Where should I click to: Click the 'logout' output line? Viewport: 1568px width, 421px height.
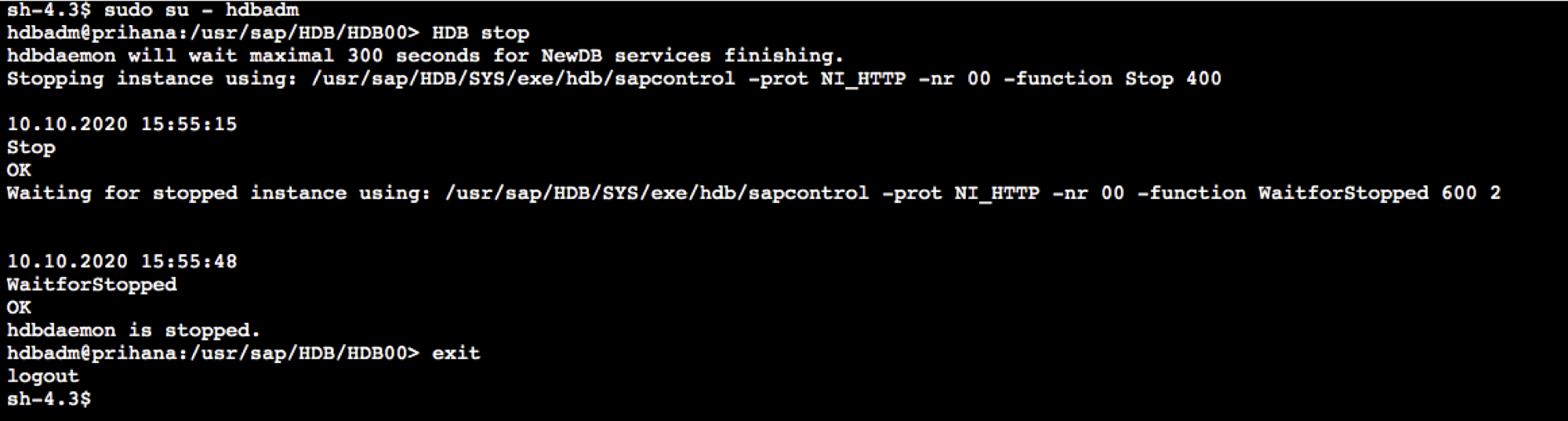pos(43,376)
